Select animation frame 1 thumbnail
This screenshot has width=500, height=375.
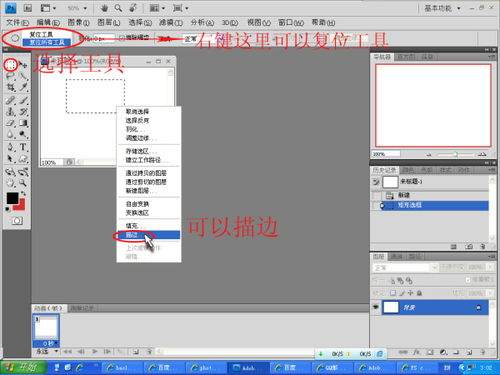(x=46, y=327)
